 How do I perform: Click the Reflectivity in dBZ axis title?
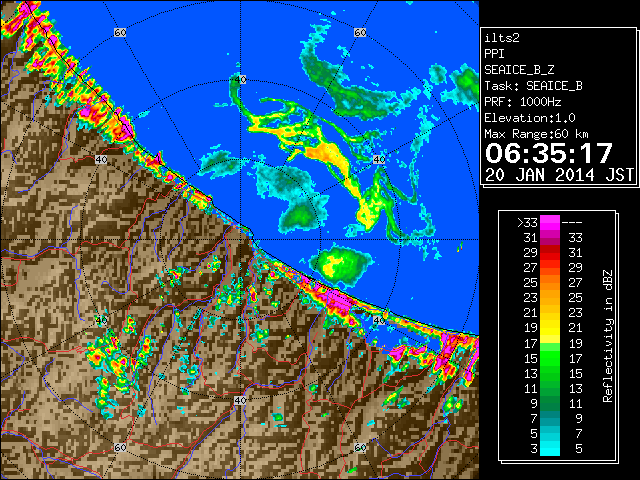coord(608,336)
